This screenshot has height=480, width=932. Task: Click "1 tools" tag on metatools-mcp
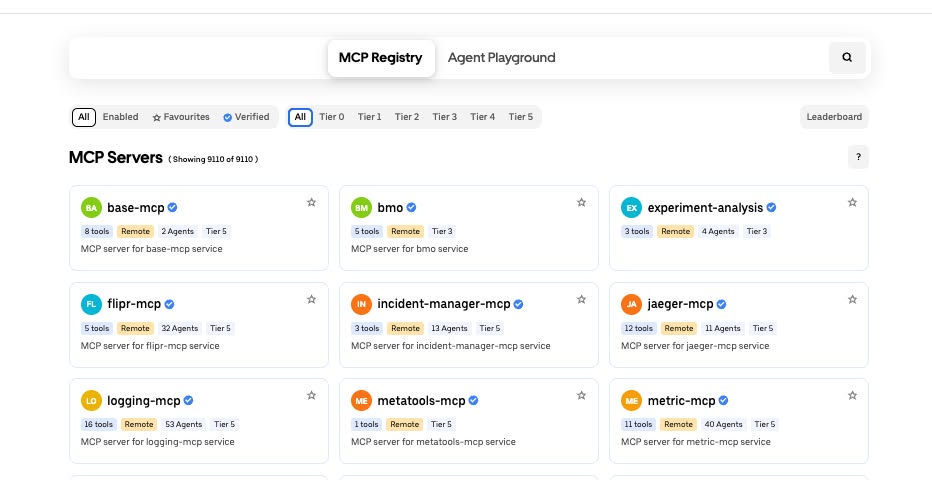click(367, 425)
